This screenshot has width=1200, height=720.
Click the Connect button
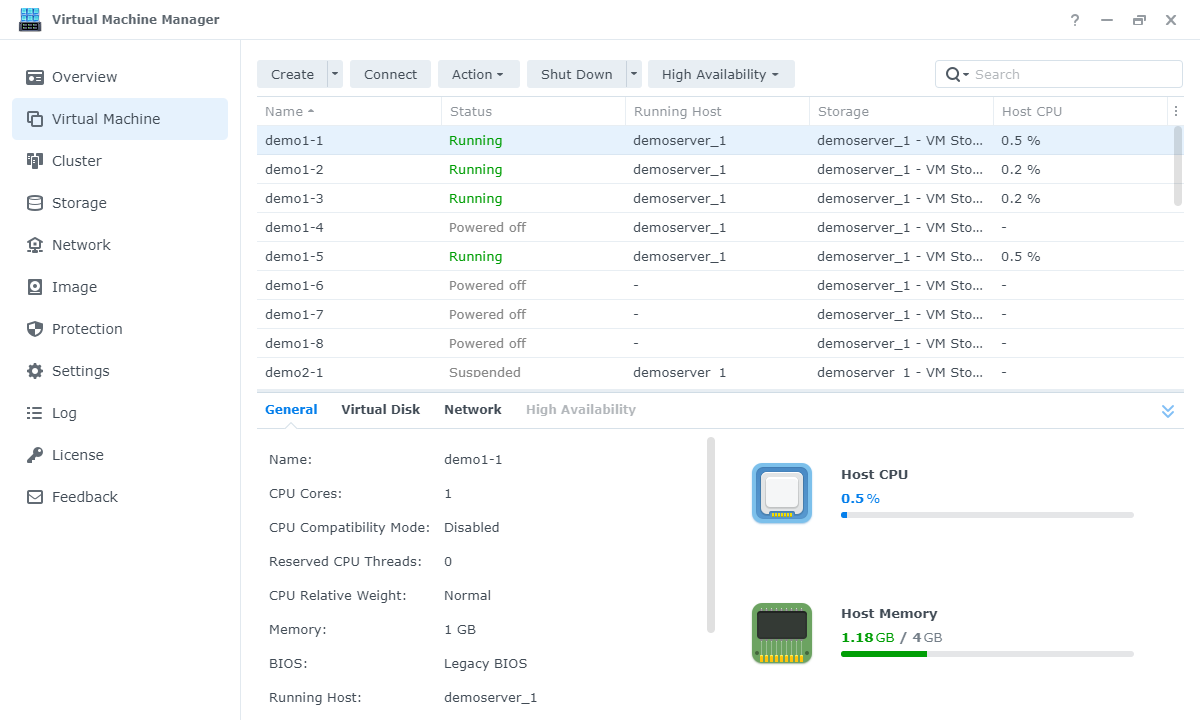tap(390, 74)
